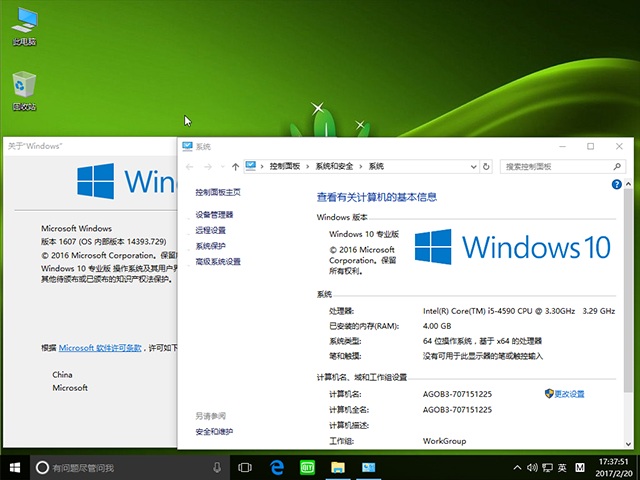Open the This PC desktop icon
Screen dimensions: 640x480
click(24, 26)
